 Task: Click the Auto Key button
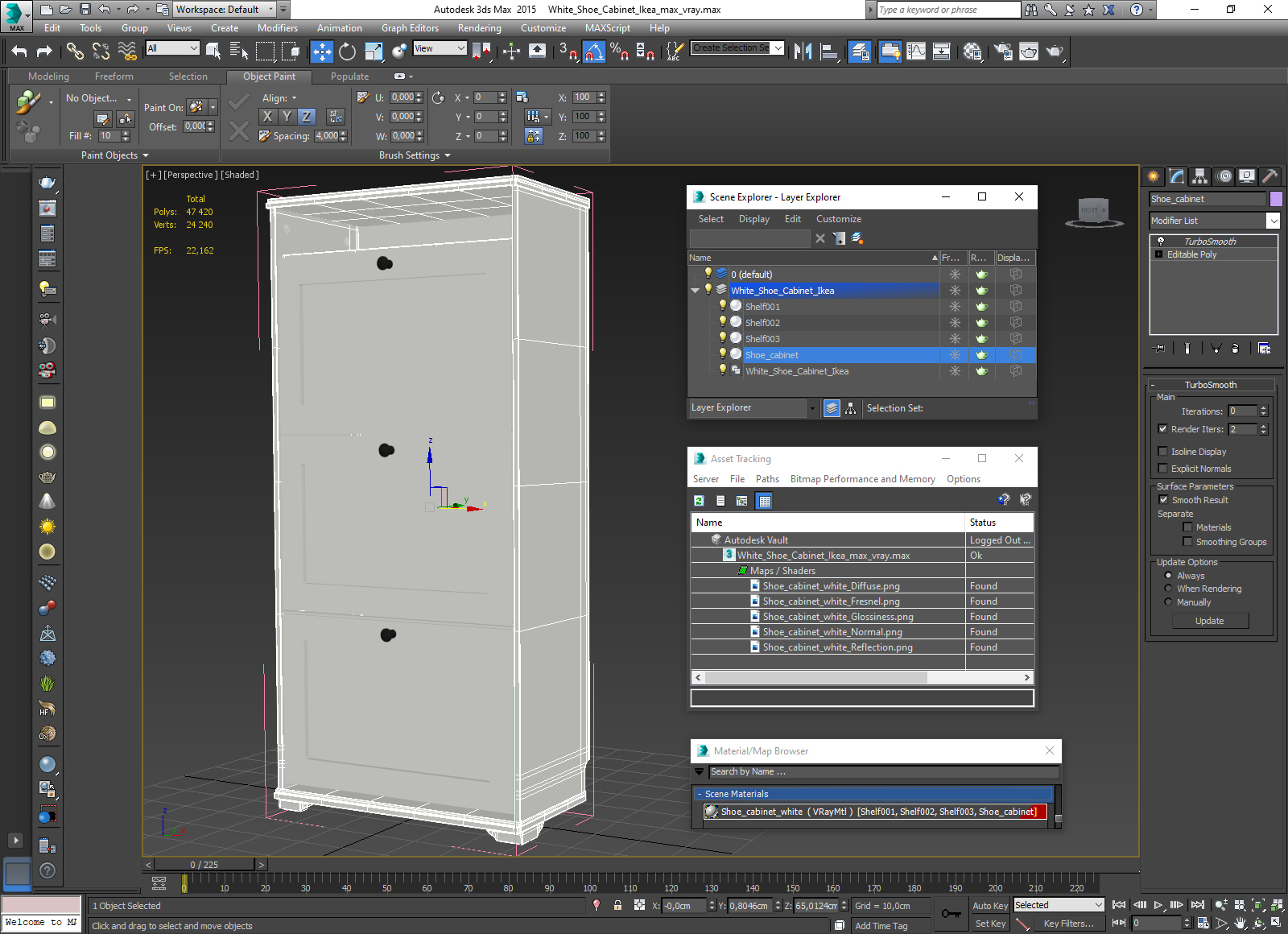point(990,906)
